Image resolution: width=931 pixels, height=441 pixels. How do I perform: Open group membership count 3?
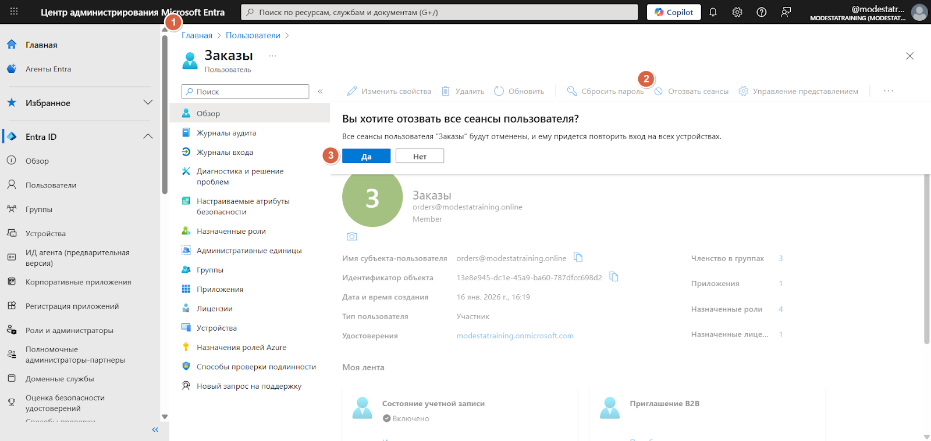(781, 258)
